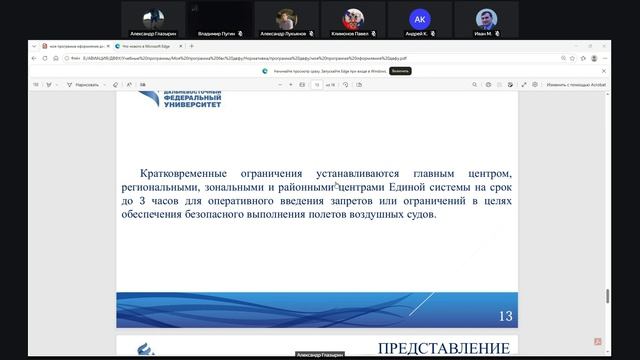Click the muted mic icon beside Иван М.
The width and height of the screenshot is (640, 360).
click(x=497, y=33)
